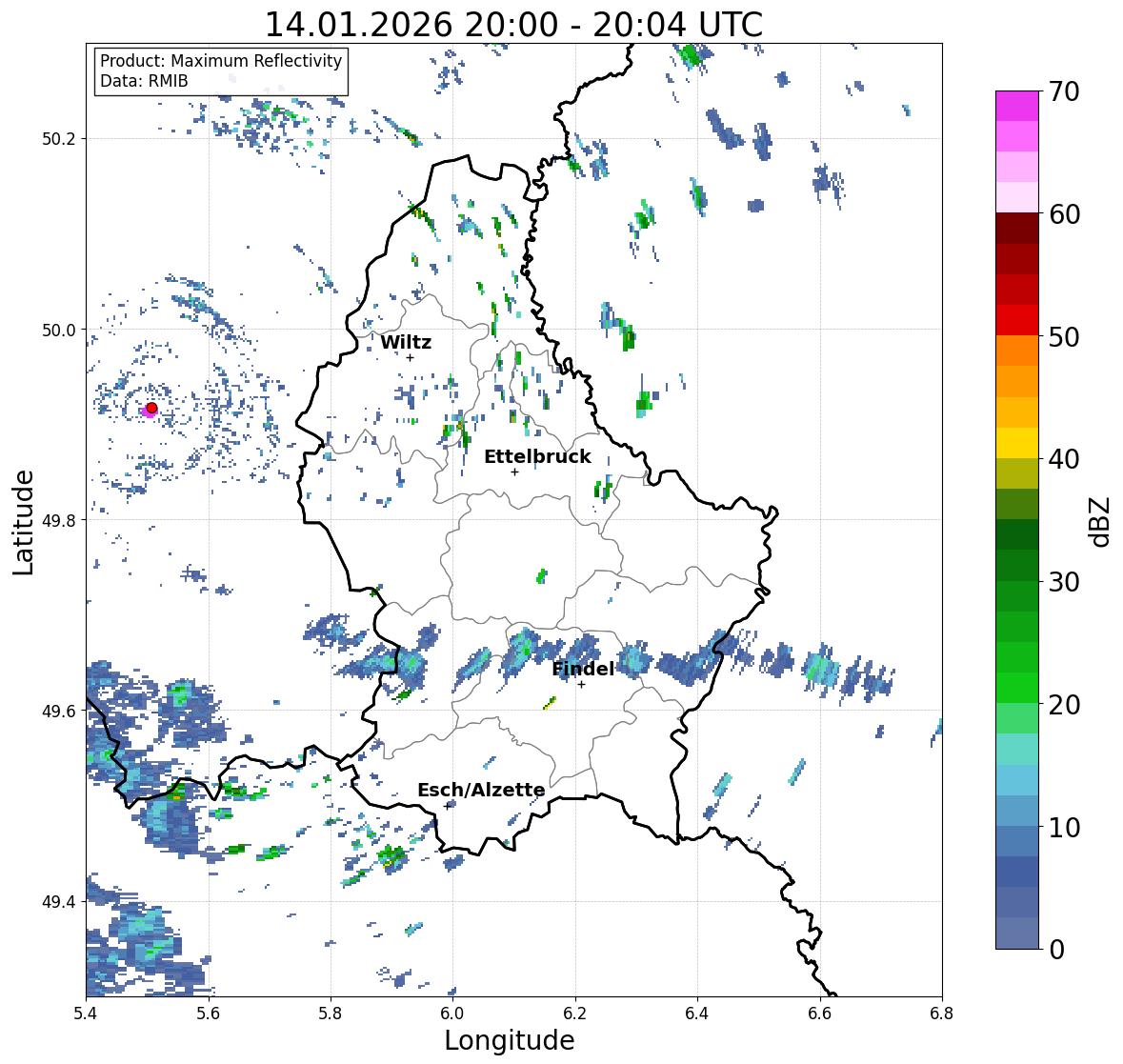This screenshot has width=1123, height=1064.
Task: Click the 70 value on colorbar
Action: coord(1064,91)
